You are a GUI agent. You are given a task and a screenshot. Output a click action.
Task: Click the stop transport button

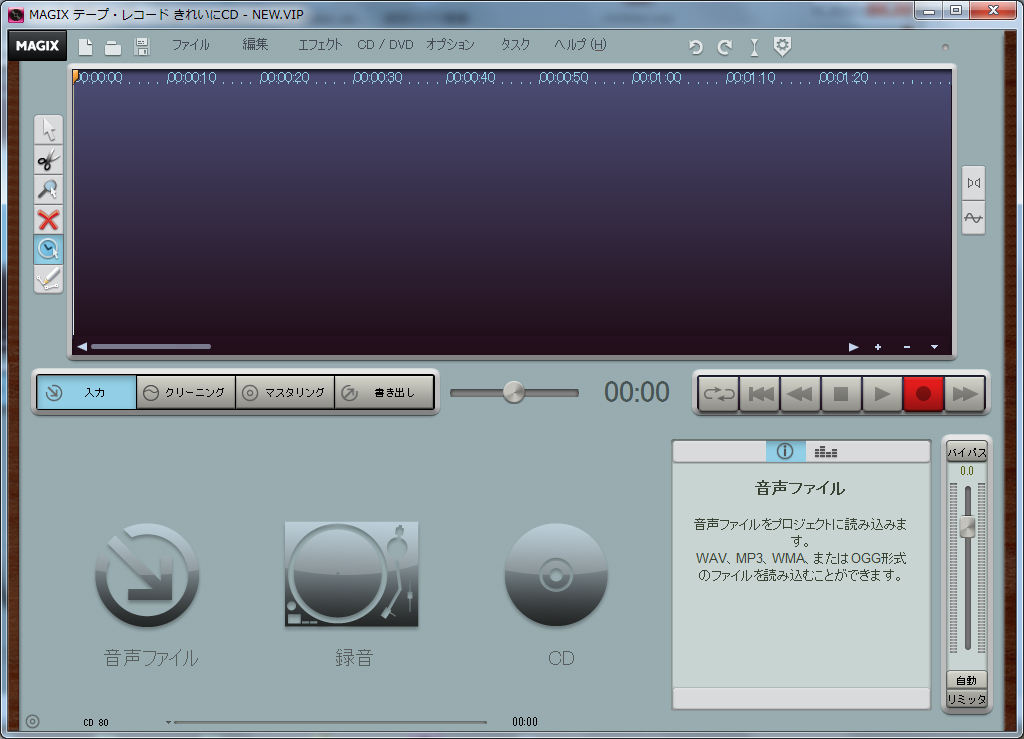click(841, 394)
